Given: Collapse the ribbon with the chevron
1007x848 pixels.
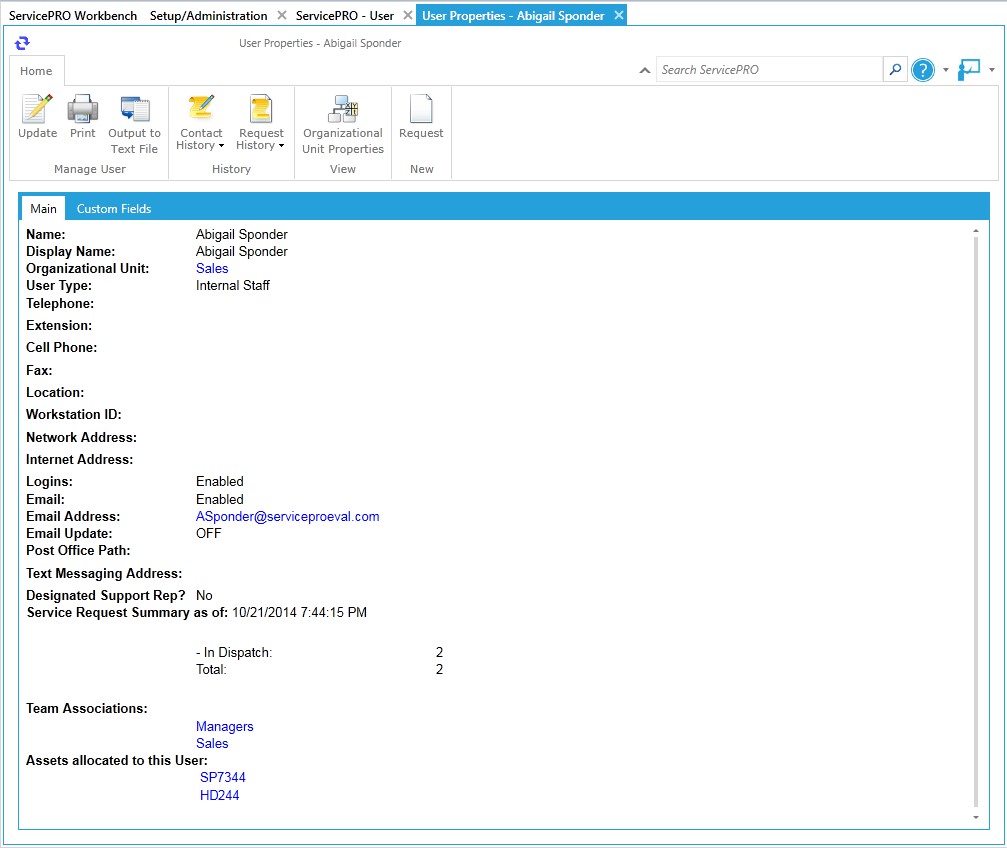Looking at the screenshot, I should click(x=645, y=71).
